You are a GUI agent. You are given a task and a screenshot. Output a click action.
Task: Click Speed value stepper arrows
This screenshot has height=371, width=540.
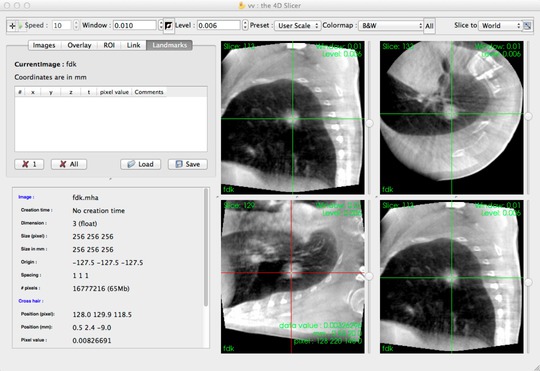pos(76,25)
